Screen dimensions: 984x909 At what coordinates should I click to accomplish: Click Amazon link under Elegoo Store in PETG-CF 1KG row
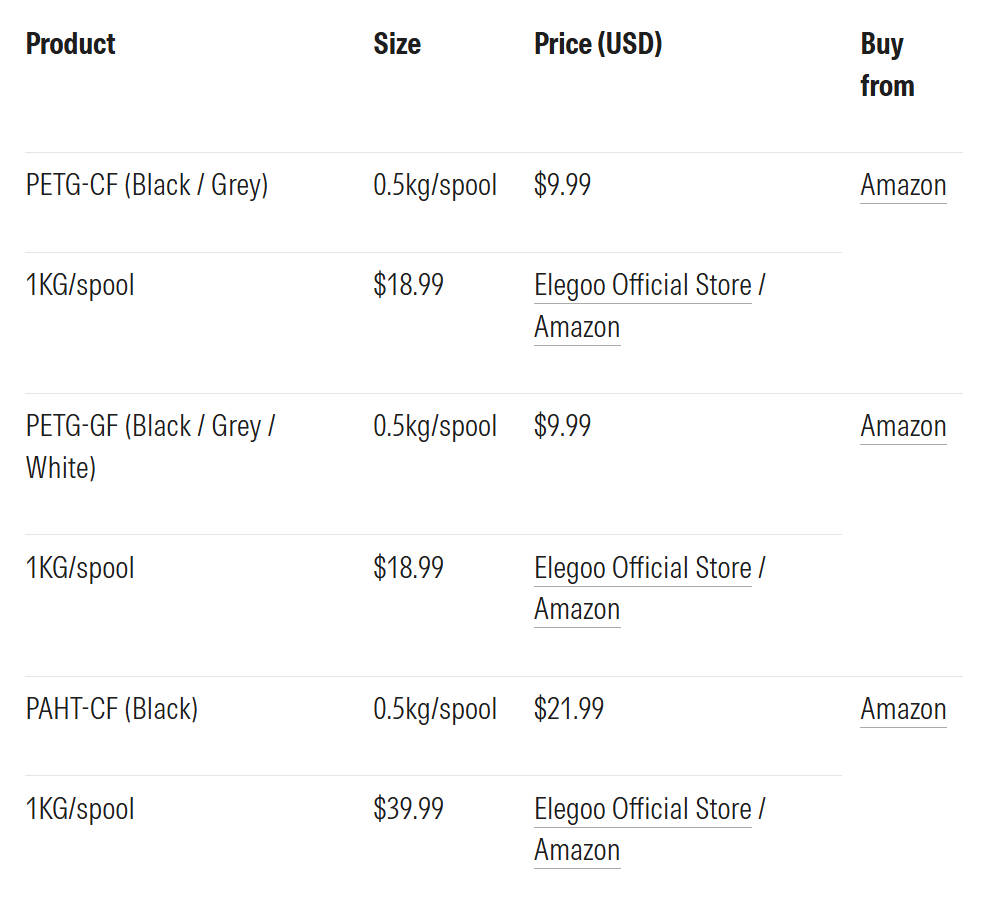tap(577, 328)
